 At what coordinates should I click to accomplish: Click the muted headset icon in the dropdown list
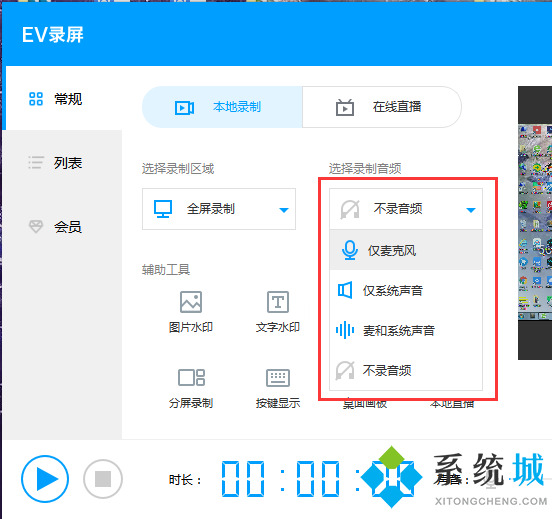point(345,370)
